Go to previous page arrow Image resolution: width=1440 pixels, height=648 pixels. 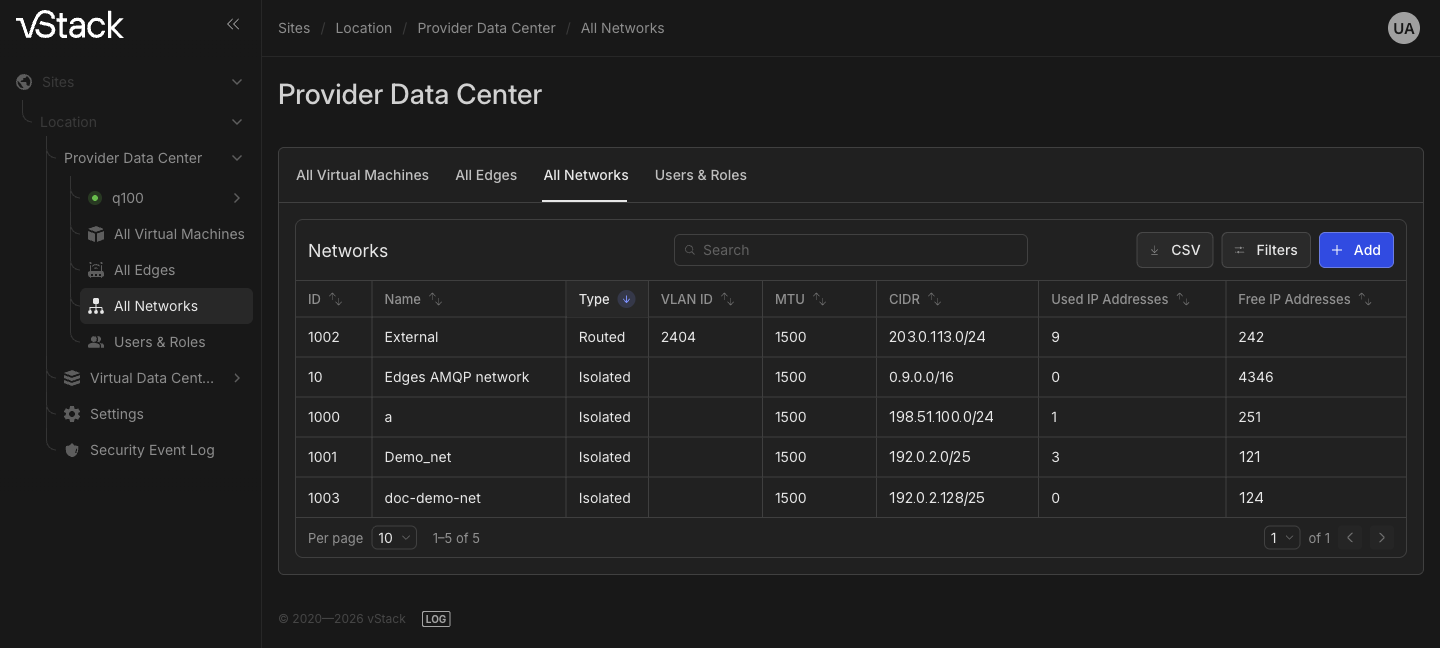1350,538
